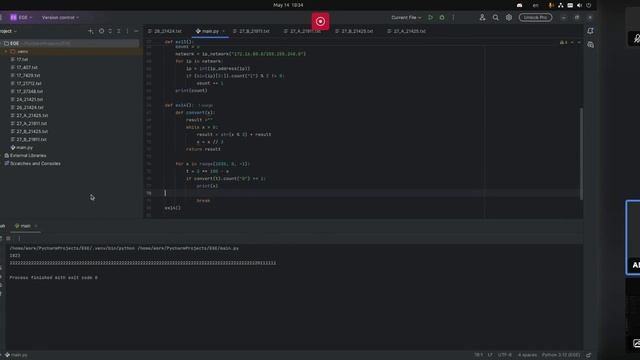Open Search Everywhere magnifier icon
Screen dimensions: 640x360
click(496, 18)
